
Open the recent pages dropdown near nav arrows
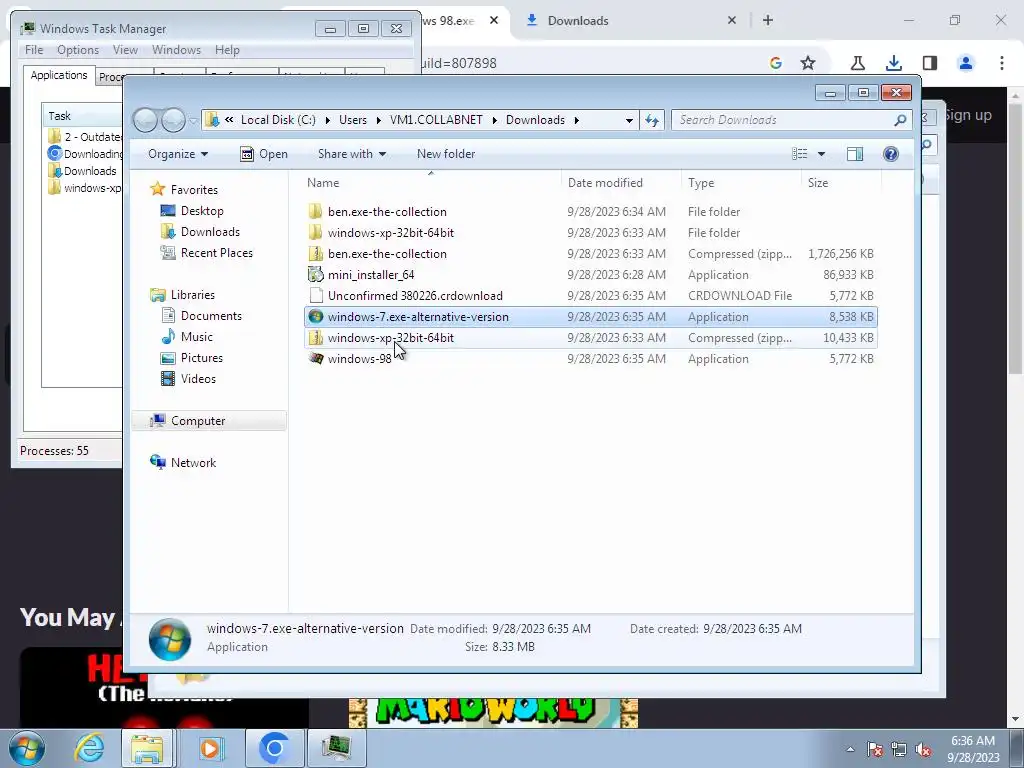(193, 121)
